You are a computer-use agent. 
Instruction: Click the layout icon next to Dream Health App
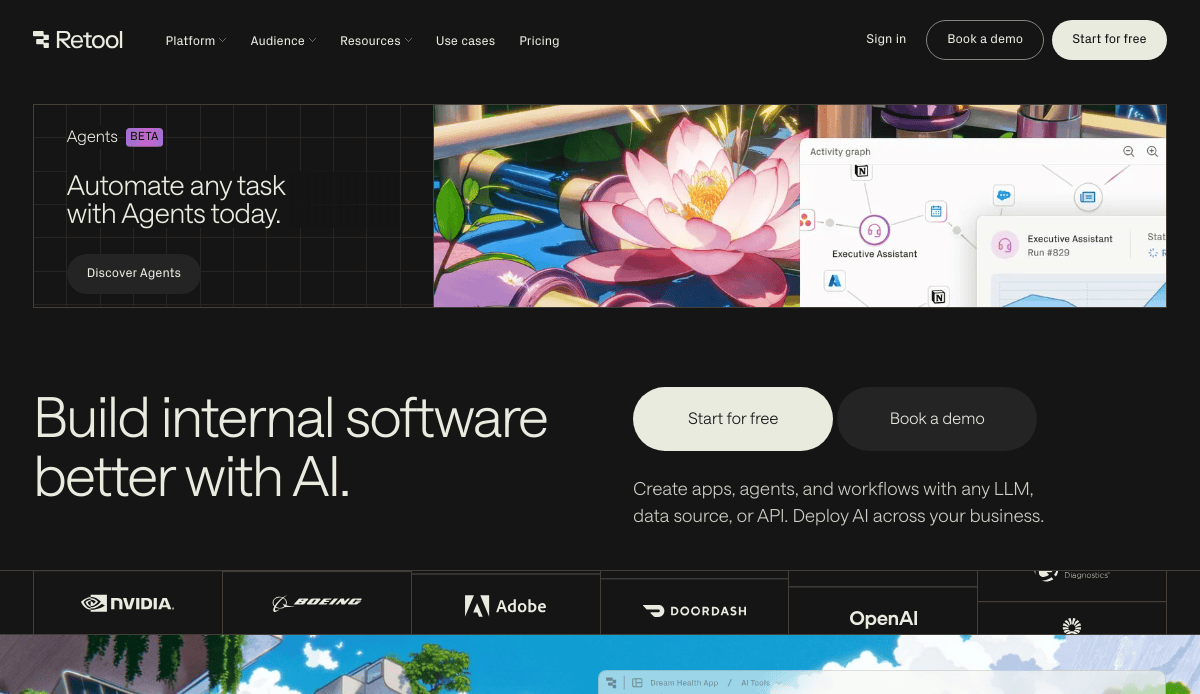pos(638,682)
